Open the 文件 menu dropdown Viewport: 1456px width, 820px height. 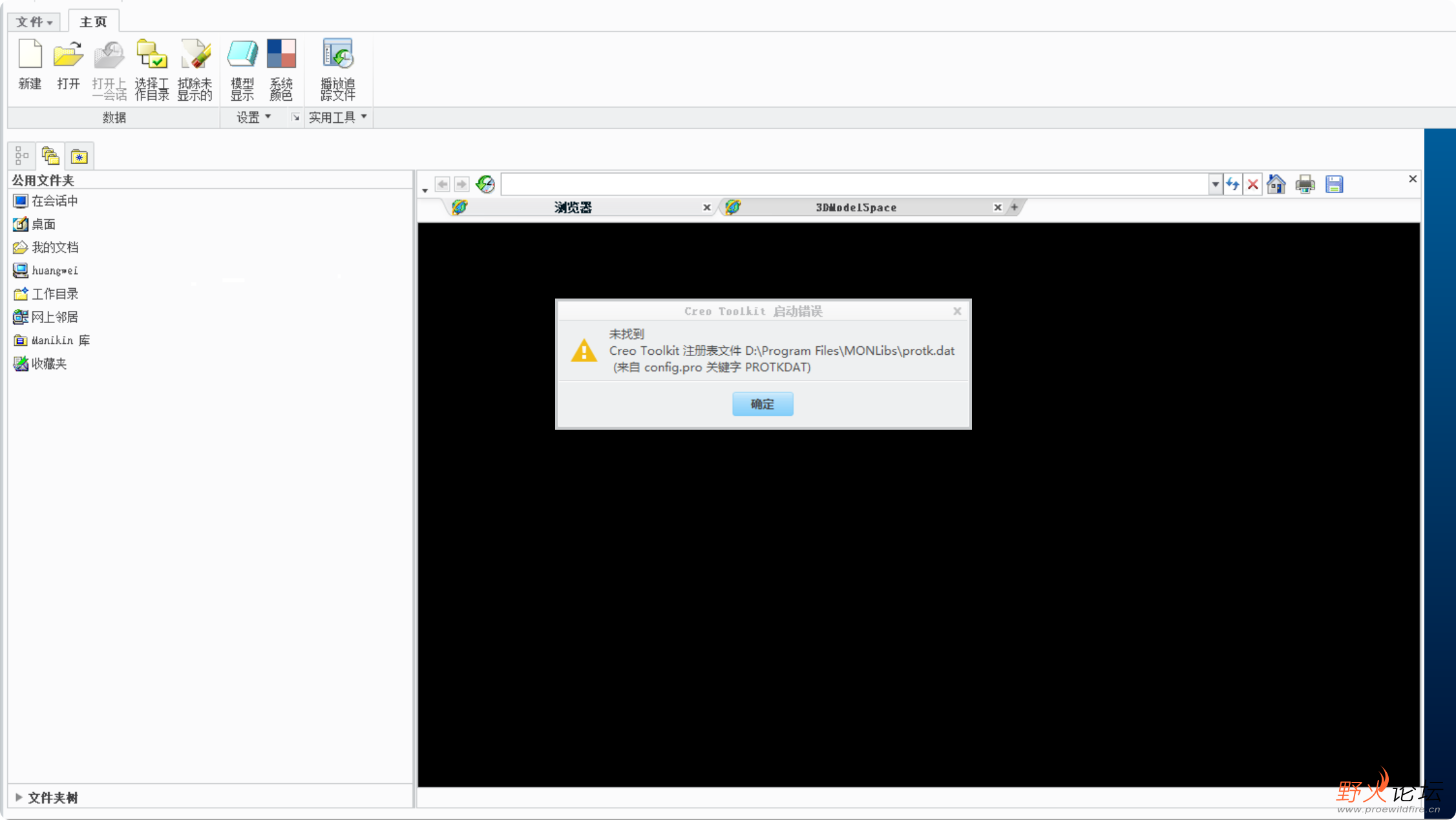[x=34, y=22]
